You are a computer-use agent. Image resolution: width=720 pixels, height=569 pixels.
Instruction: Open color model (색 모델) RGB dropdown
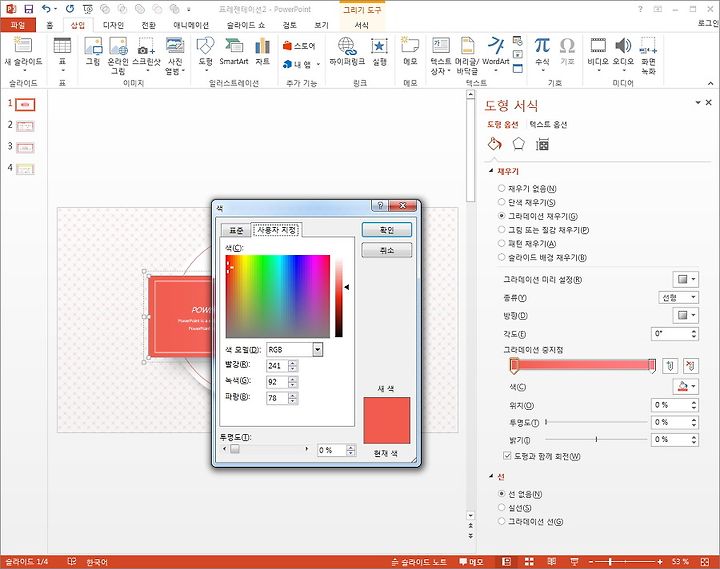tap(317, 349)
